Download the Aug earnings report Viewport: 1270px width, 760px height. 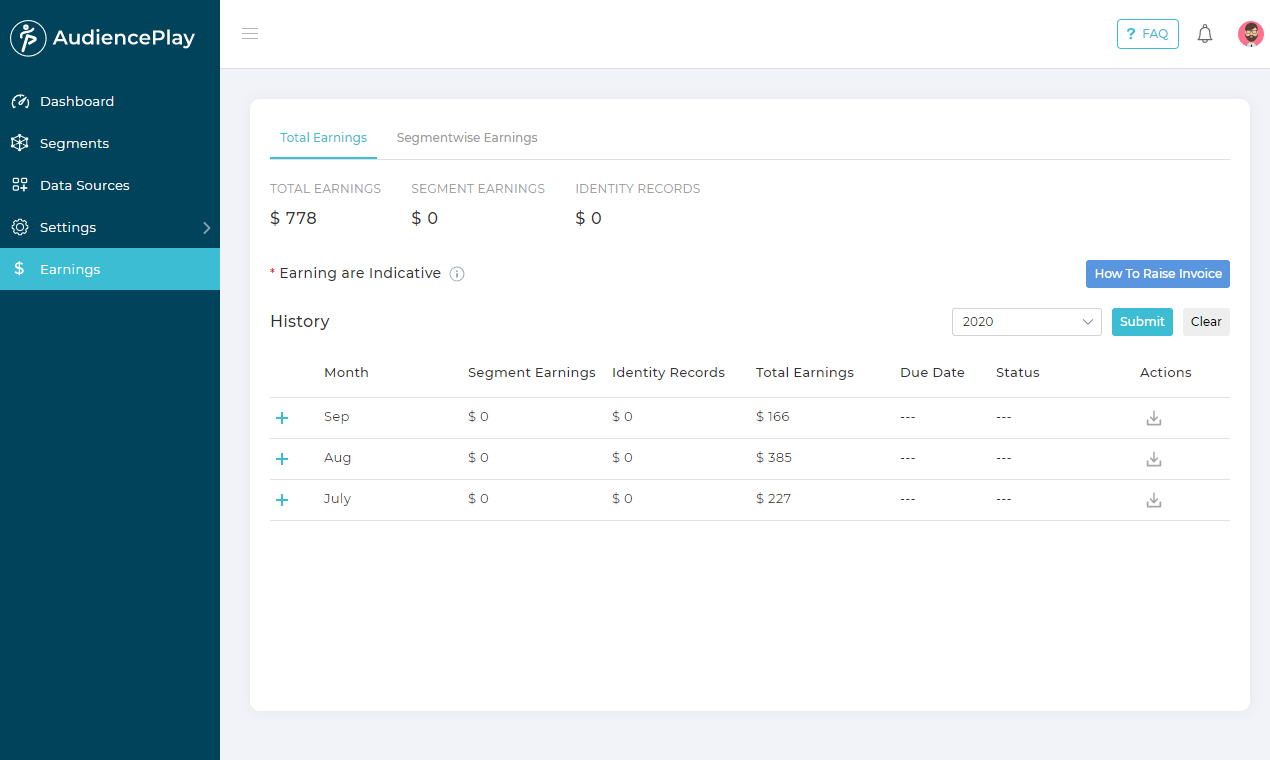point(1154,459)
